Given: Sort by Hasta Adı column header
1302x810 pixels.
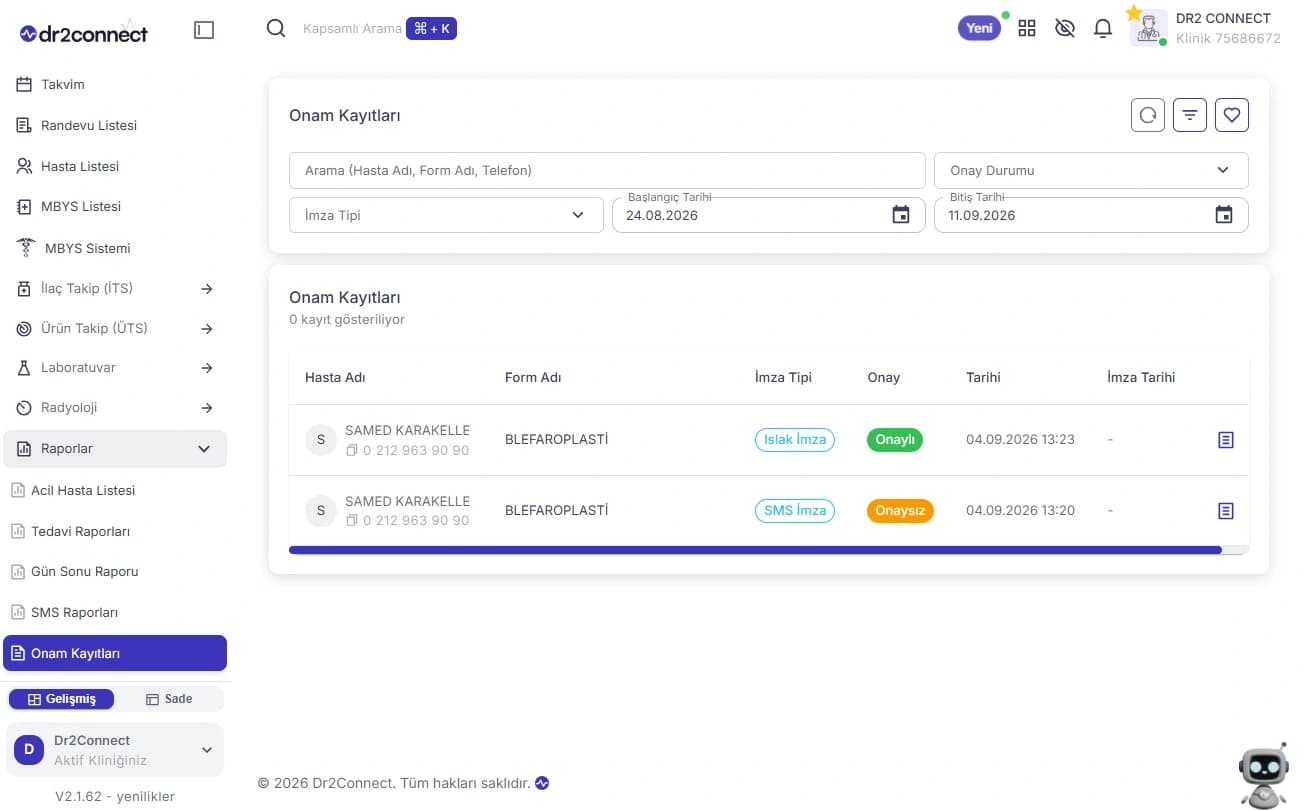Looking at the screenshot, I should coord(335,378).
